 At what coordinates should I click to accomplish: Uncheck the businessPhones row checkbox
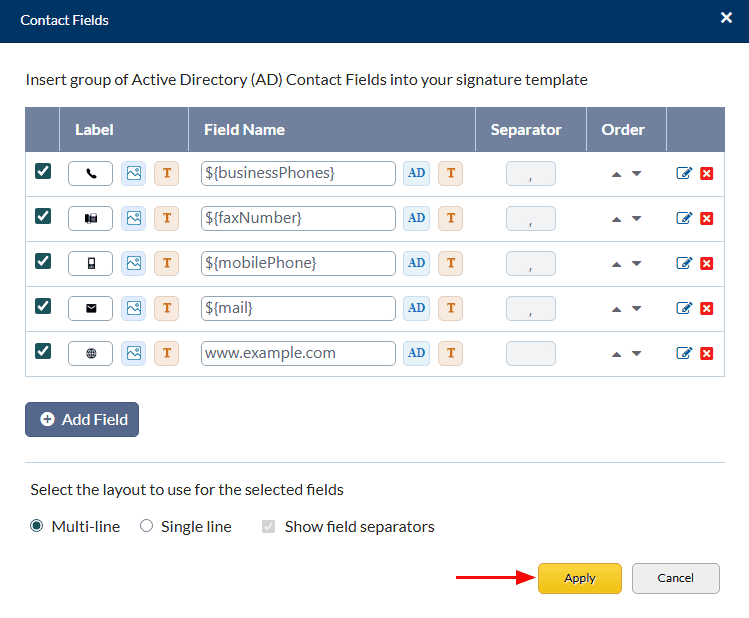click(43, 171)
